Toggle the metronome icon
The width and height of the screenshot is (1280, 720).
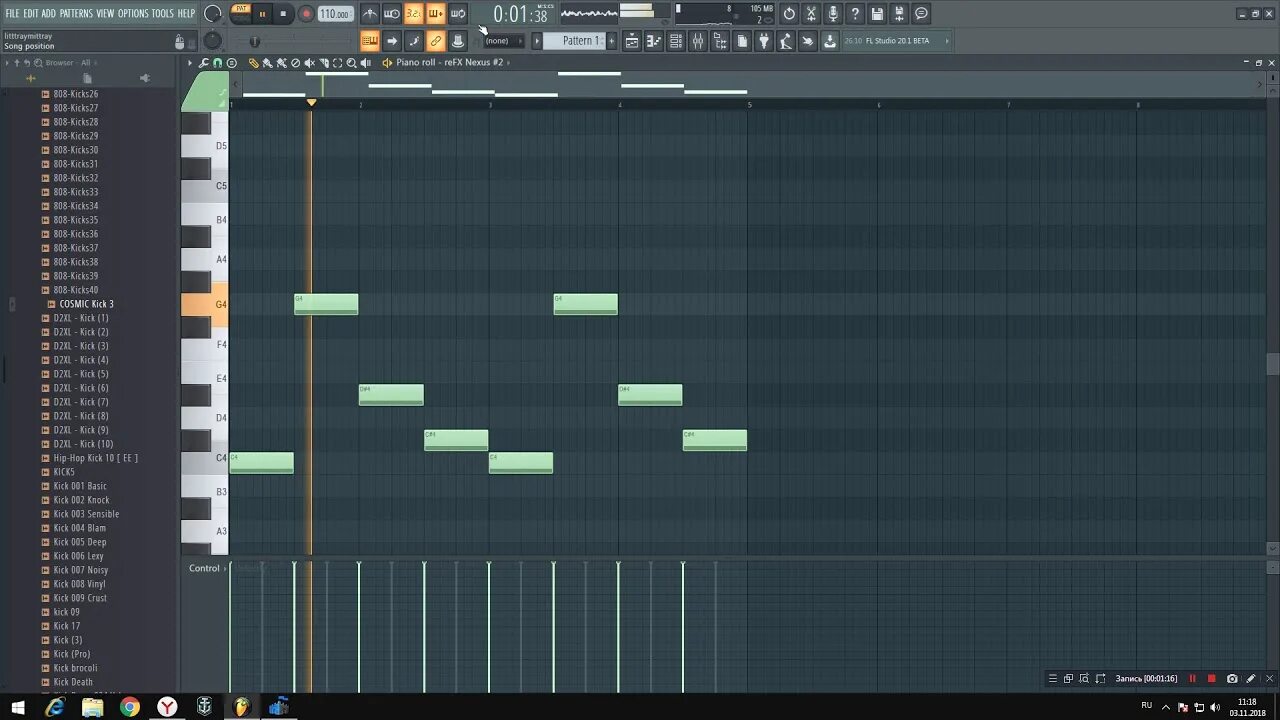coord(370,14)
